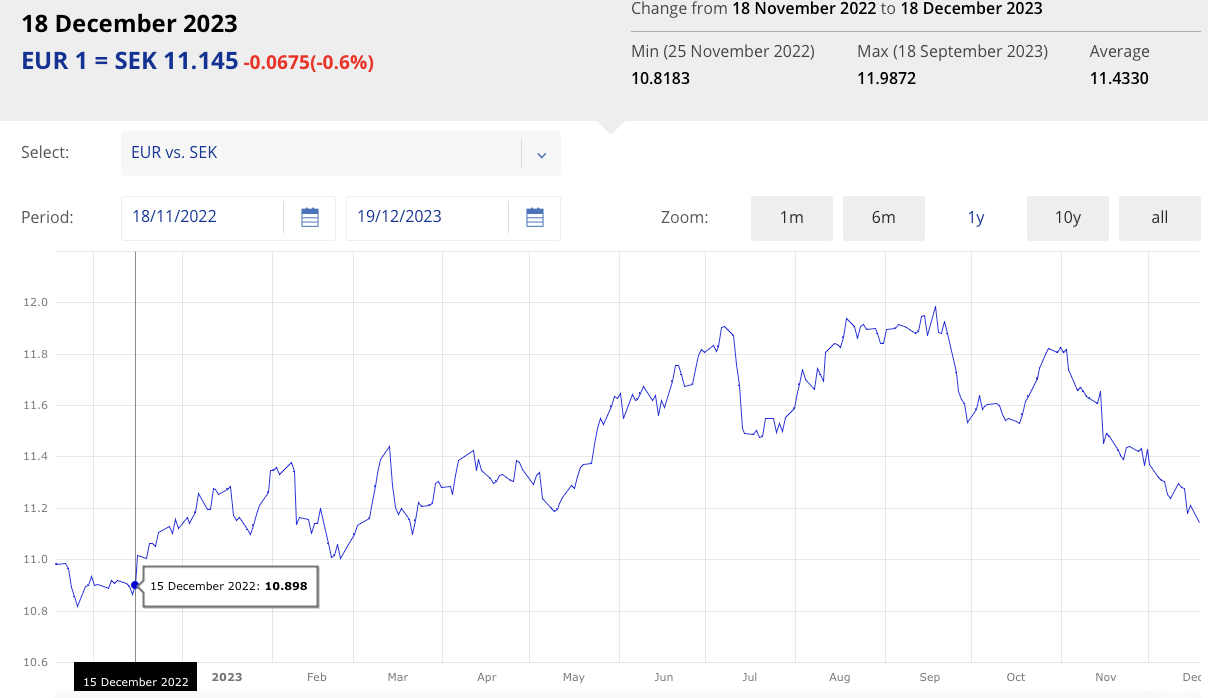Click the Feb label on the x-axis
Screen dimensions: 1208x698
316,677
